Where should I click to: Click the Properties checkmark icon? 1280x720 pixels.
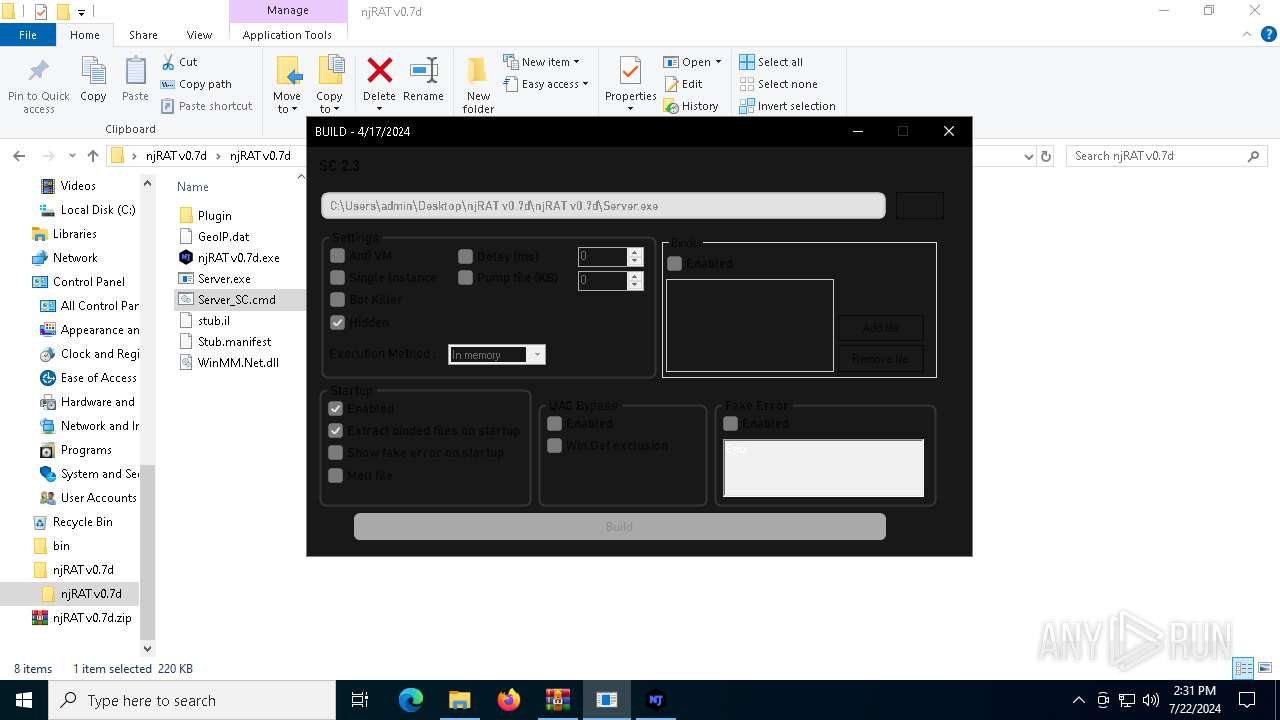pyautogui.click(x=630, y=71)
